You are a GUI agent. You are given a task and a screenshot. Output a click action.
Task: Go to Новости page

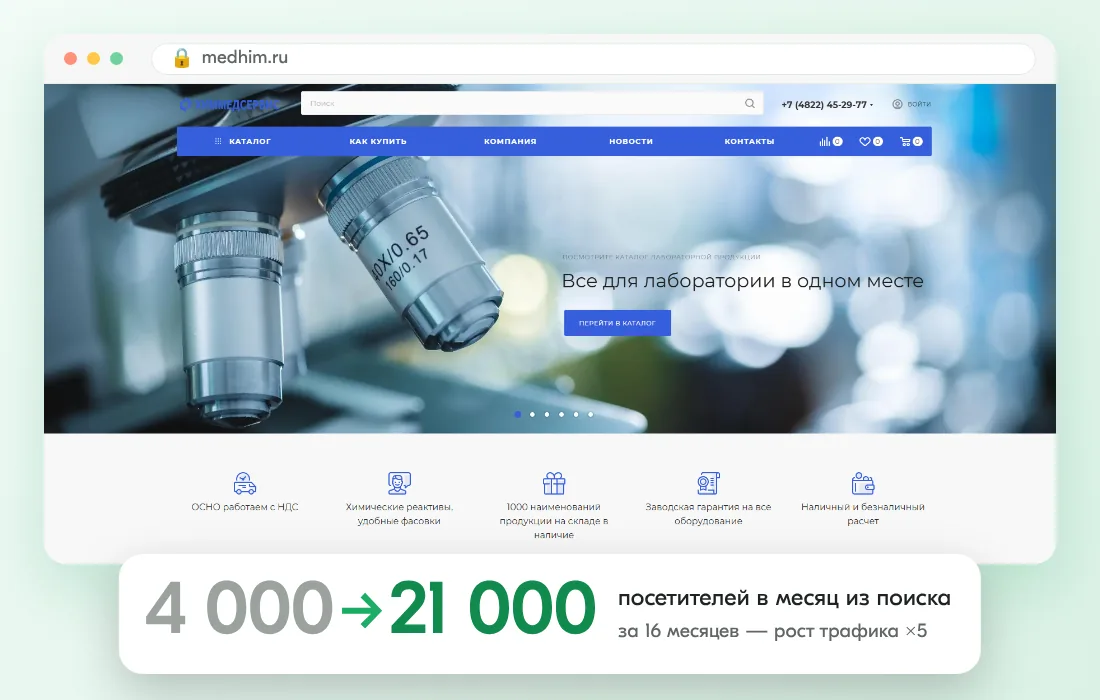pyautogui.click(x=631, y=141)
